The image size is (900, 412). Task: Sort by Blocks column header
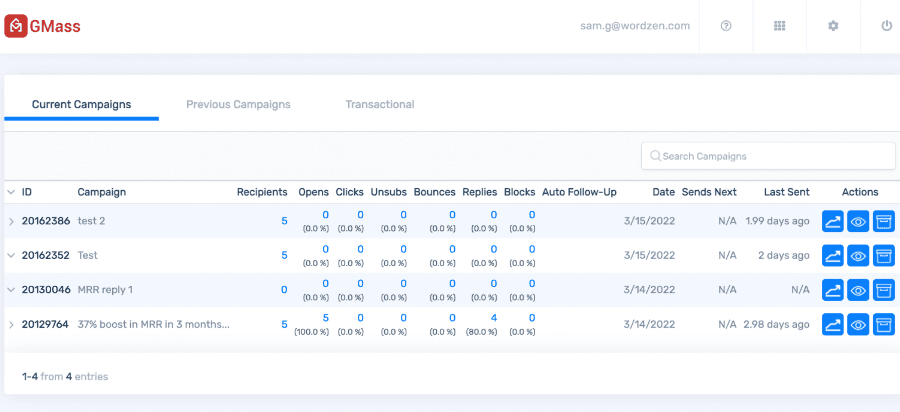tap(519, 192)
